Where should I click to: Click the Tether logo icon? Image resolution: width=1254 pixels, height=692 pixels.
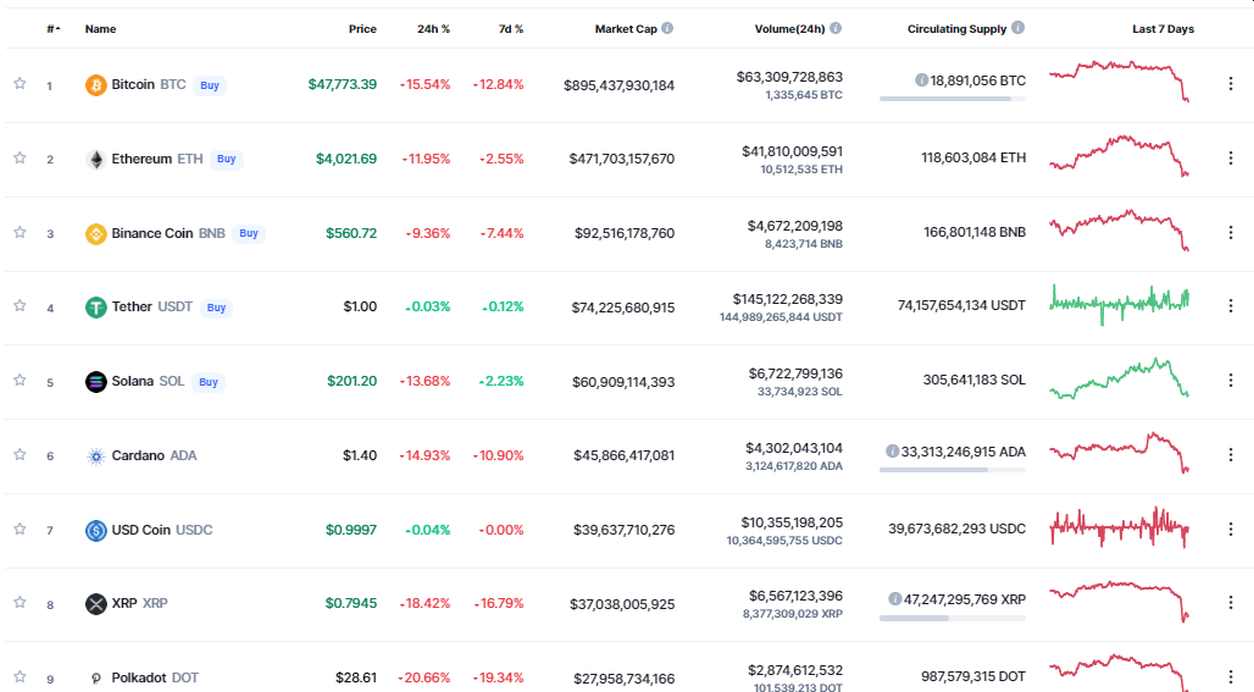click(x=96, y=307)
